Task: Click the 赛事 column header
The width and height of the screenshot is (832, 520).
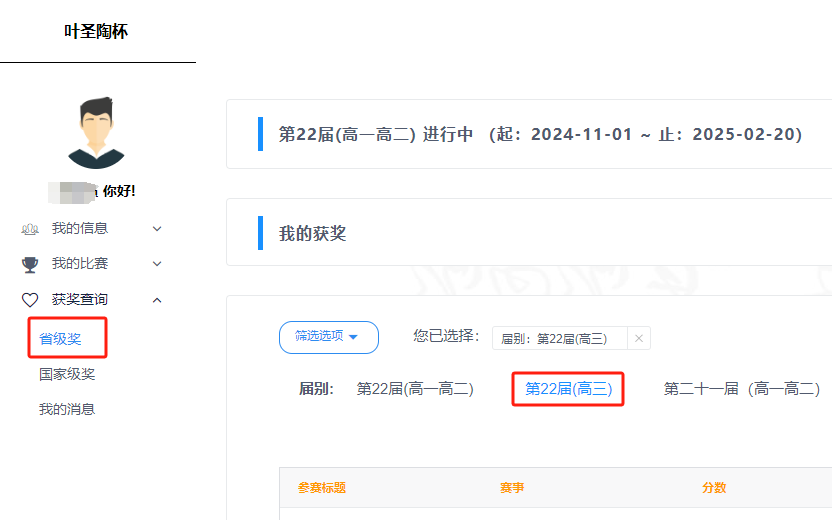Action: click(x=512, y=488)
